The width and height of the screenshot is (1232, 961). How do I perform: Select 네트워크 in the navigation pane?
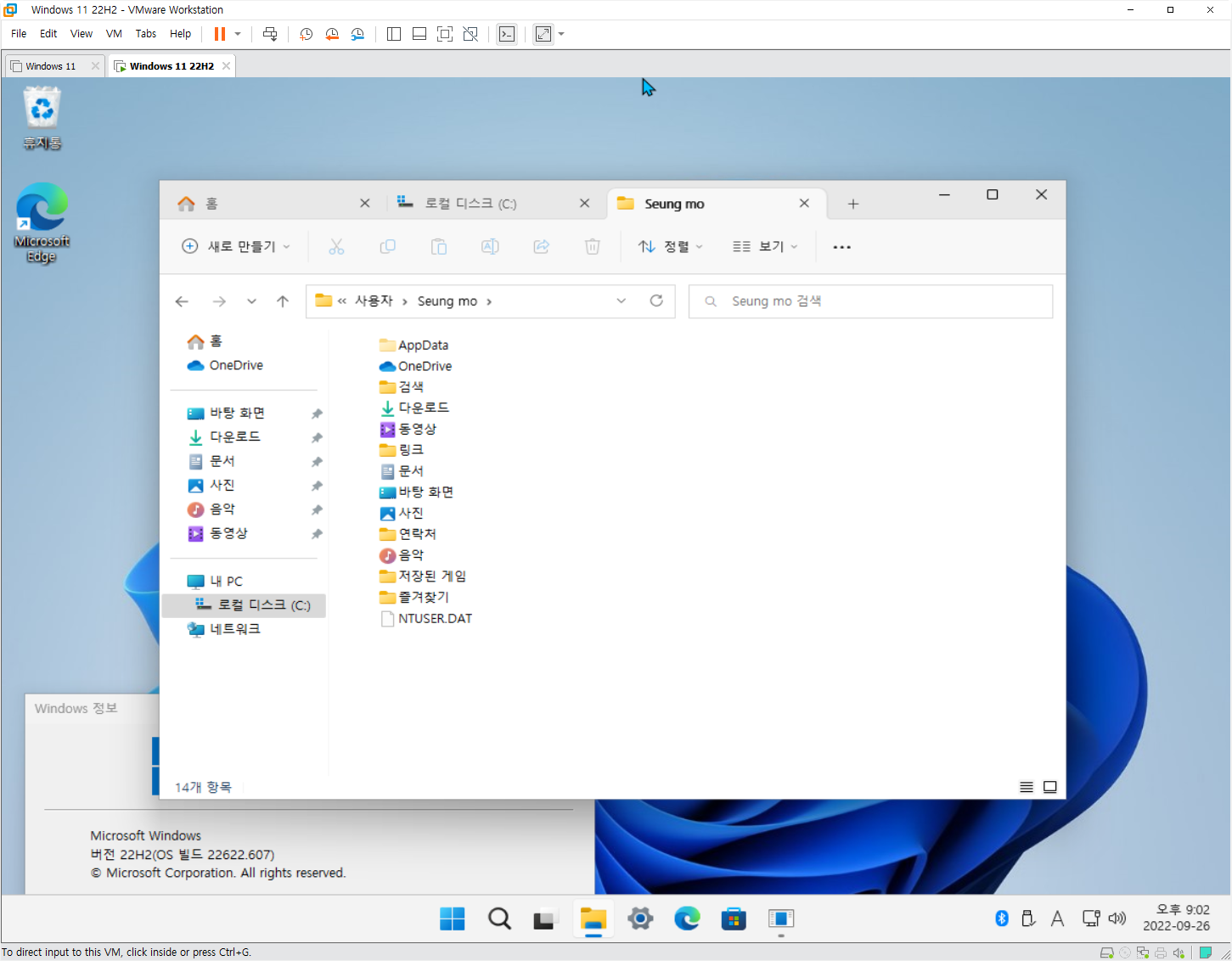(x=235, y=629)
